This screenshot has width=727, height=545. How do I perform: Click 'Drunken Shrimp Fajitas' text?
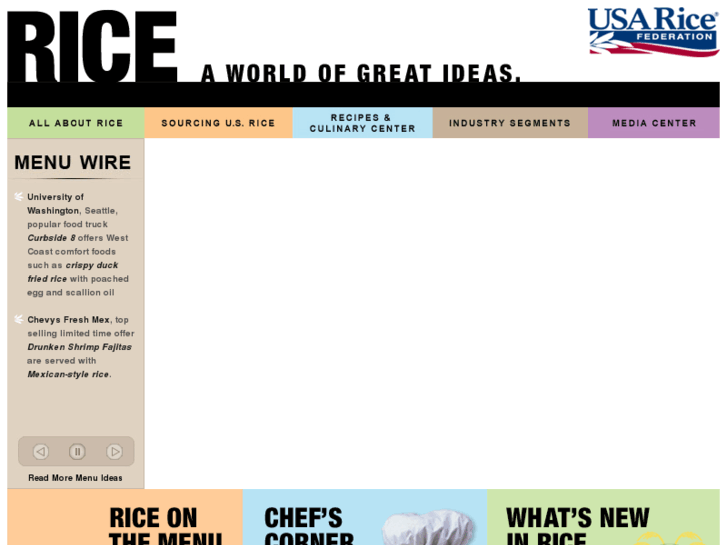[x=79, y=347]
